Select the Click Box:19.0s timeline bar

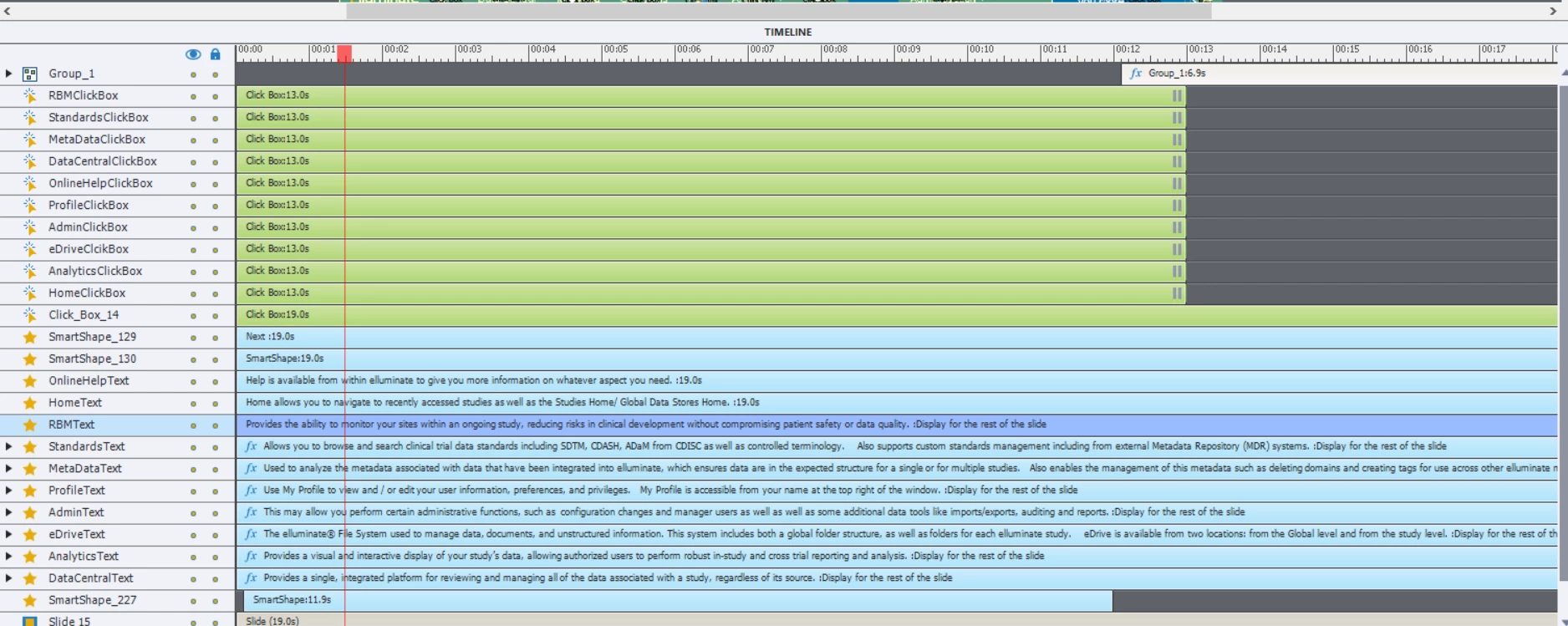(x=897, y=315)
